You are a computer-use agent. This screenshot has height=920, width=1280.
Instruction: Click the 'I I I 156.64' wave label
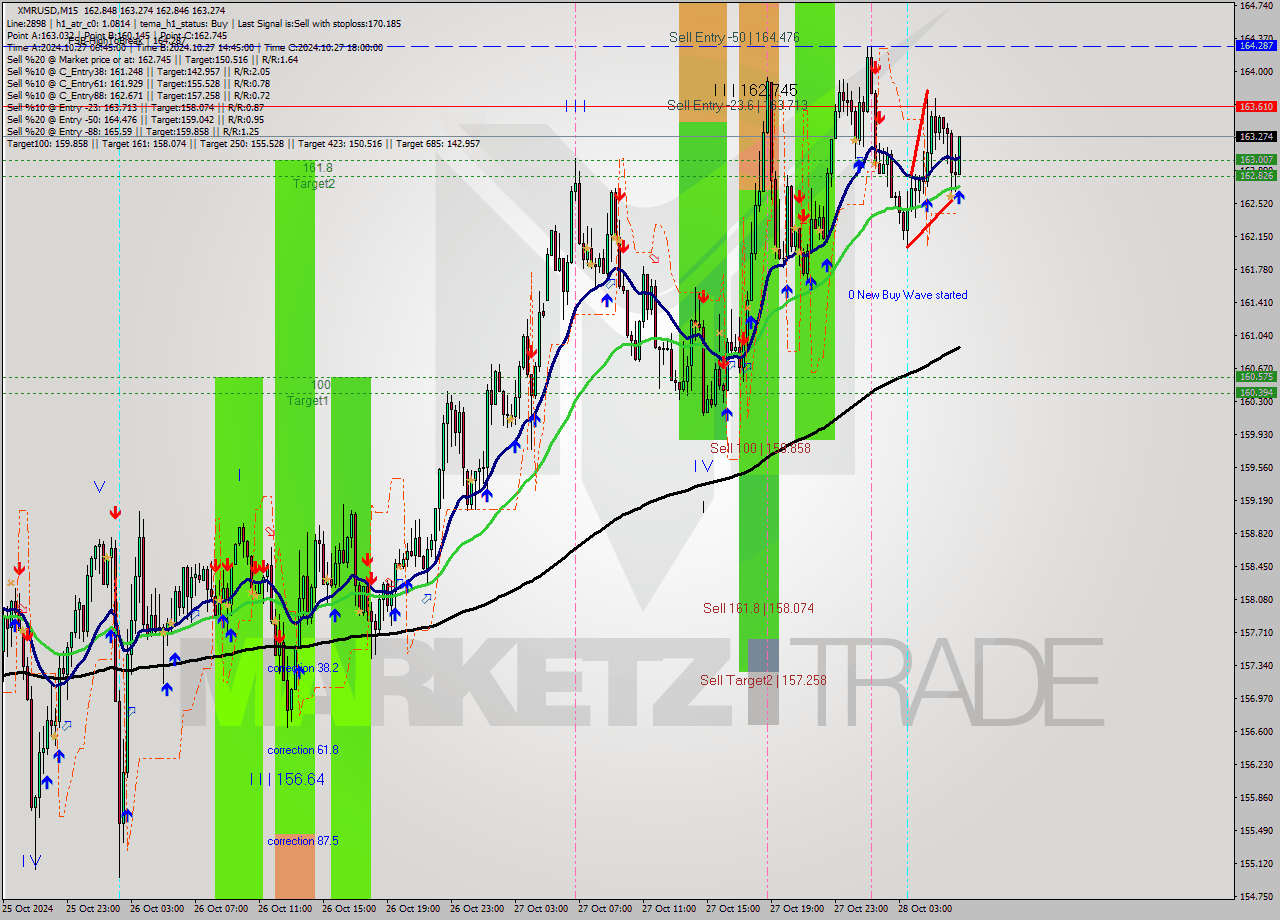point(287,779)
